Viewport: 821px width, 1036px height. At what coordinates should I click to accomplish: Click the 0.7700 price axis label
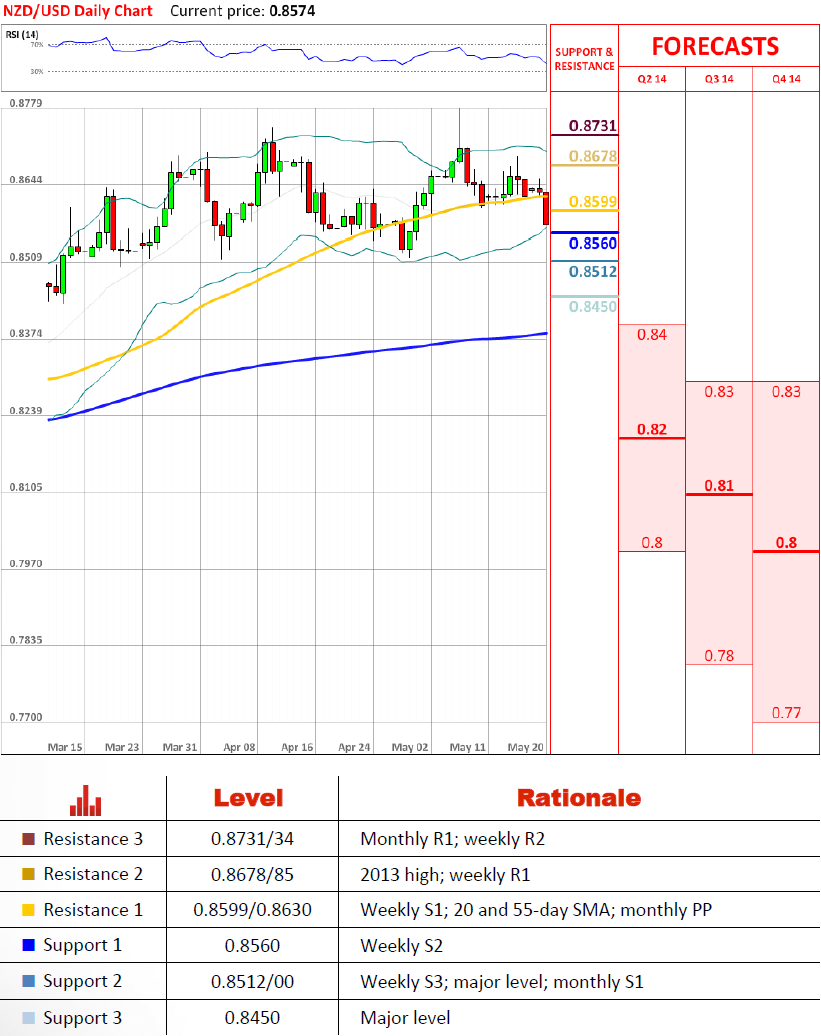point(26,717)
